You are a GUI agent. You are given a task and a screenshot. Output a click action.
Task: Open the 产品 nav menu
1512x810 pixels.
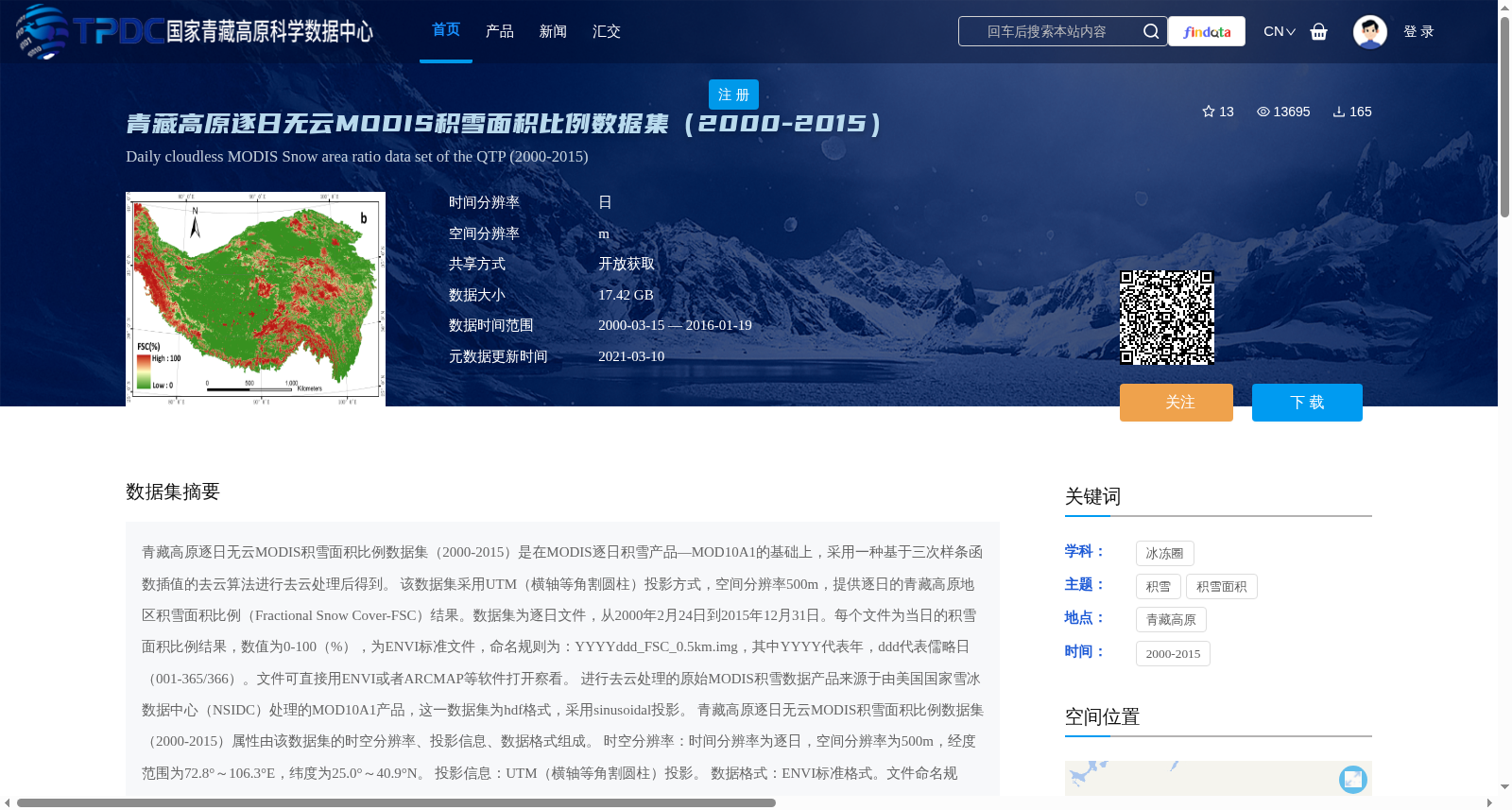pyautogui.click(x=499, y=31)
